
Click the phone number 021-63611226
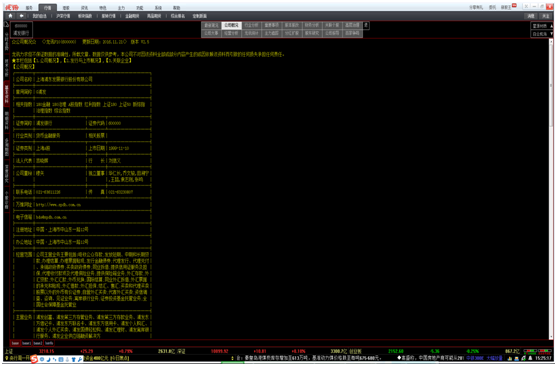pos(48,192)
